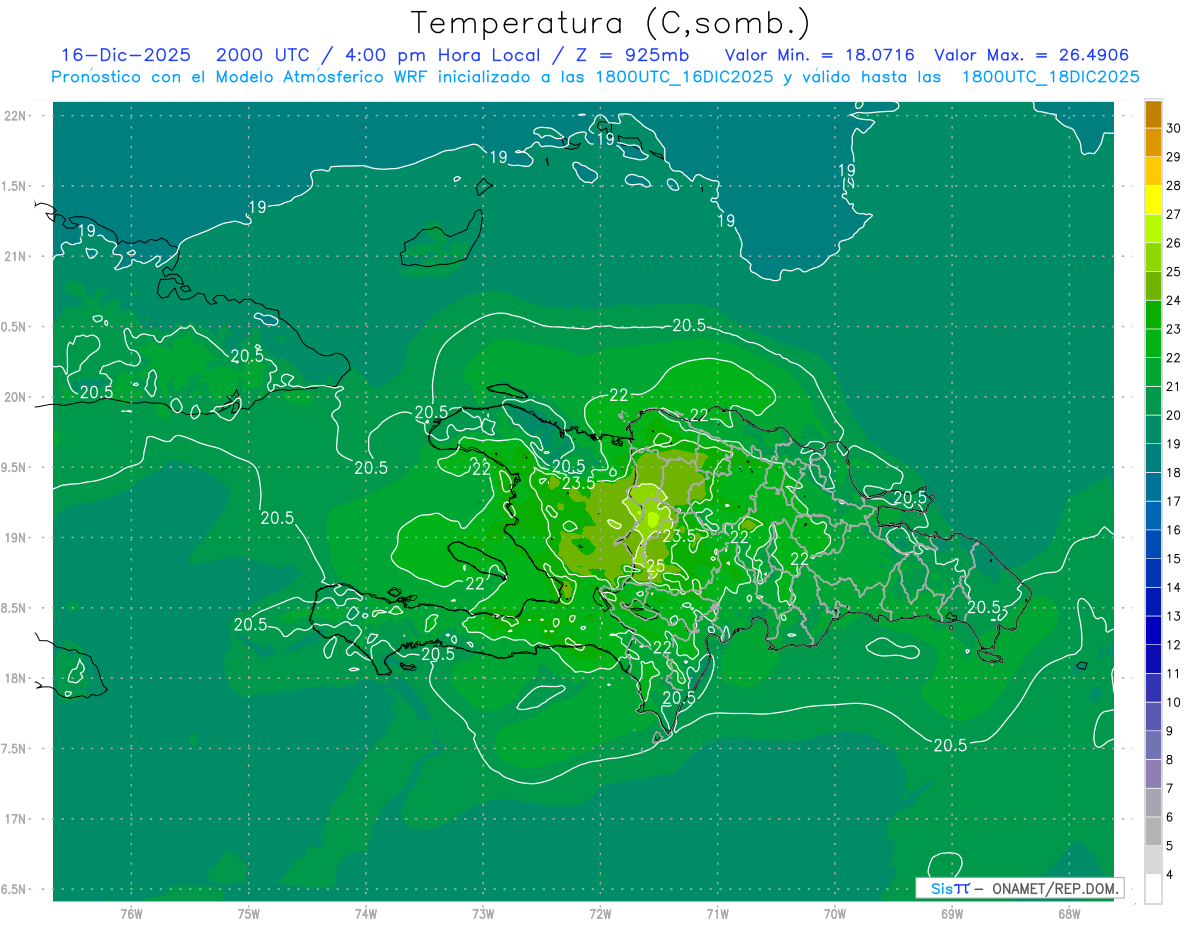This screenshot has width=1200, height=927.
Task: Click the legend value "11"
Action: (x=1176, y=674)
